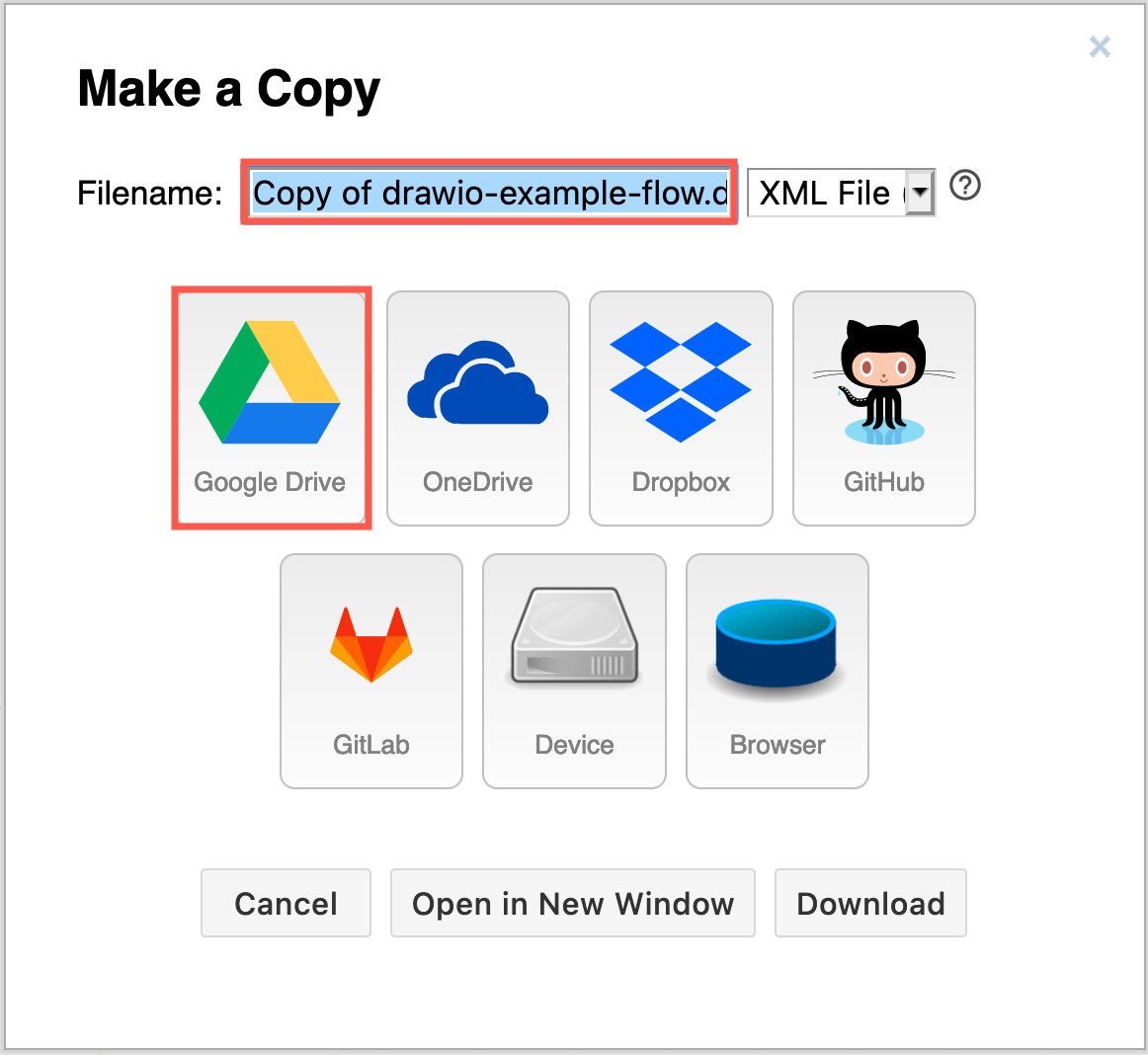Click the file format dropdown arrow
The width and height of the screenshot is (1148, 1055).
pyautogui.click(x=919, y=193)
